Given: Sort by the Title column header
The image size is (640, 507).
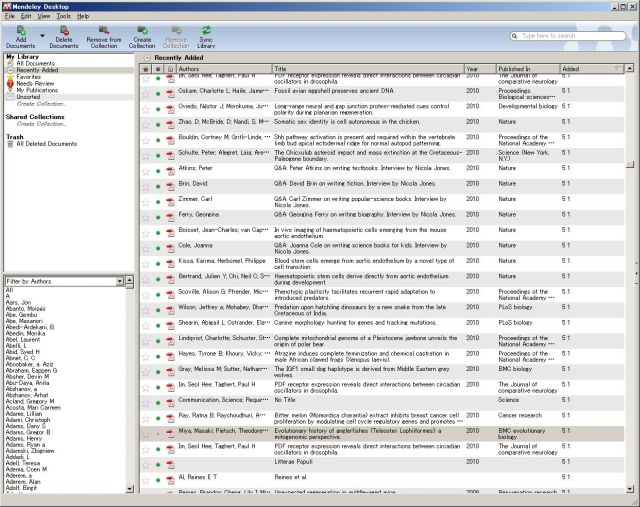Looking at the screenshot, I should pos(368,69).
